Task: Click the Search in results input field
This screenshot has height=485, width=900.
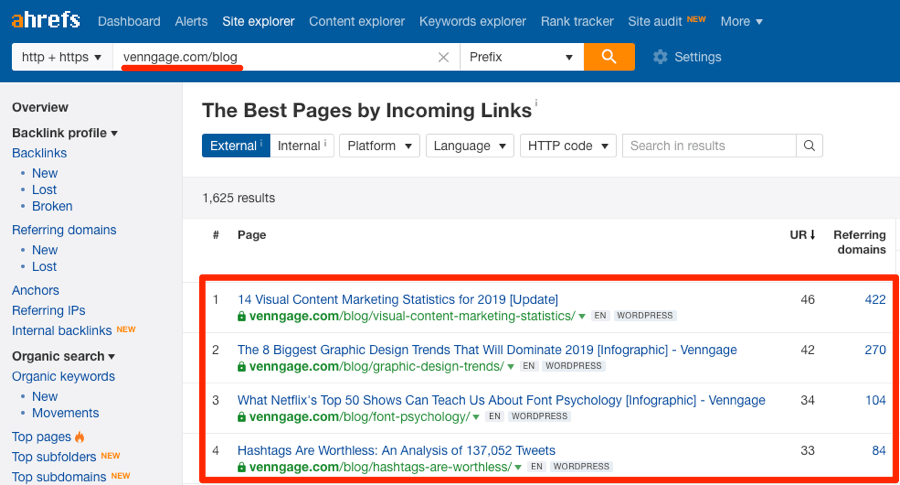Action: pos(709,146)
